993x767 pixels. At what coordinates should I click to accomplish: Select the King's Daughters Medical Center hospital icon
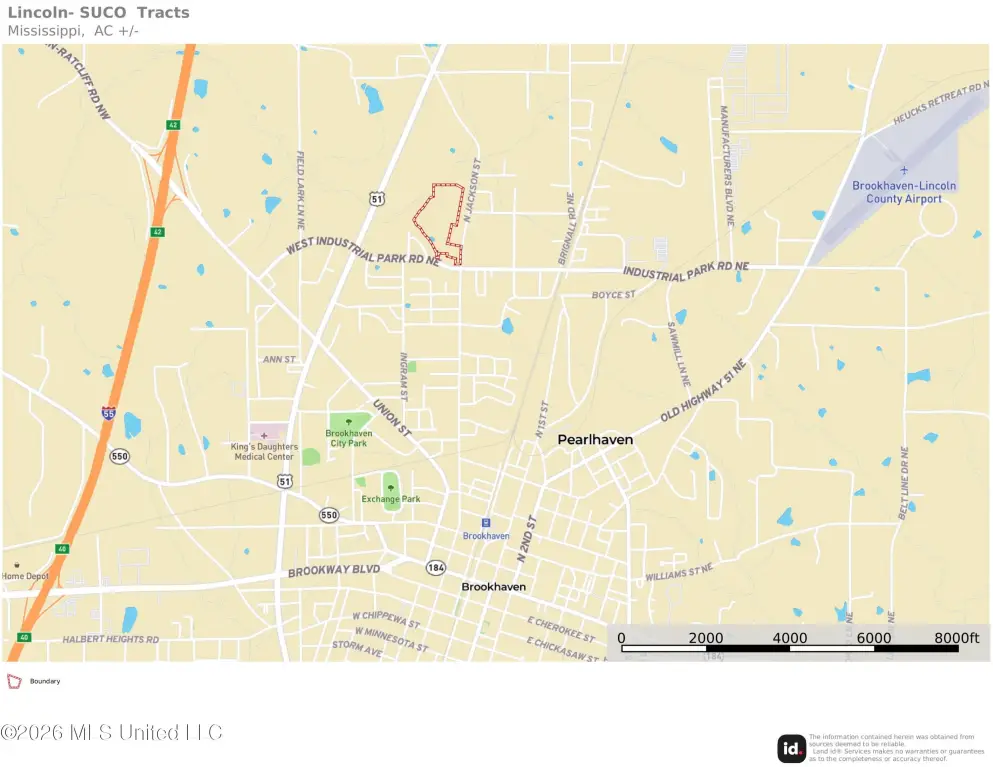(264, 436)
